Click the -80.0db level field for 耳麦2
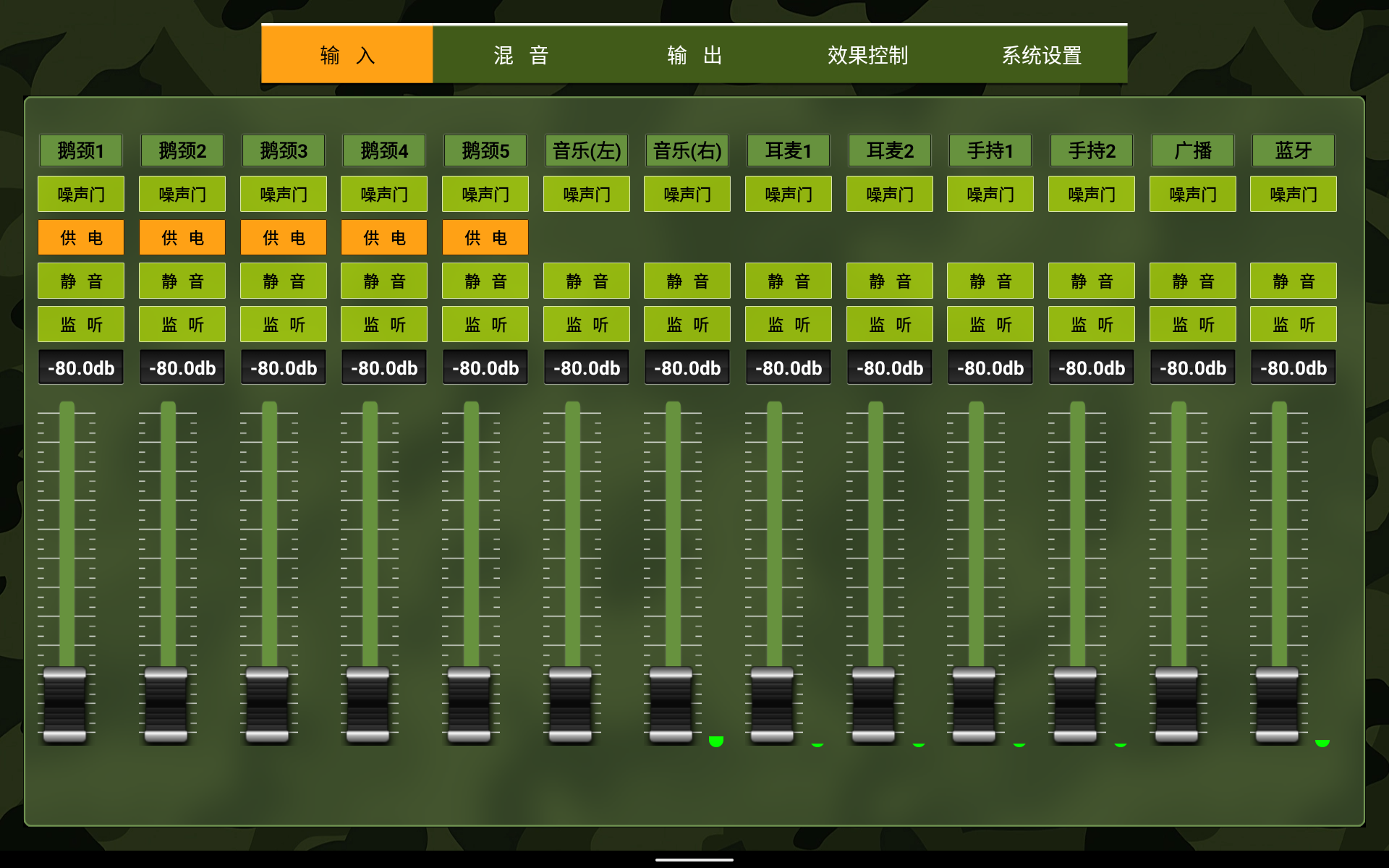The width and height of the screenshot is (1389, 868). pyautogui.click(x=890, y=368)
